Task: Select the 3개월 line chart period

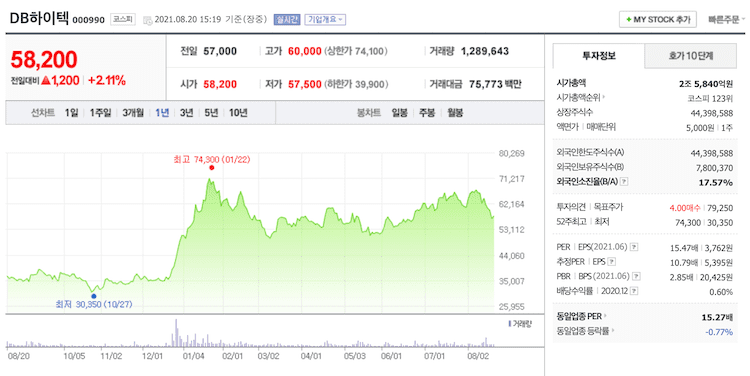Action: (132, 113)
